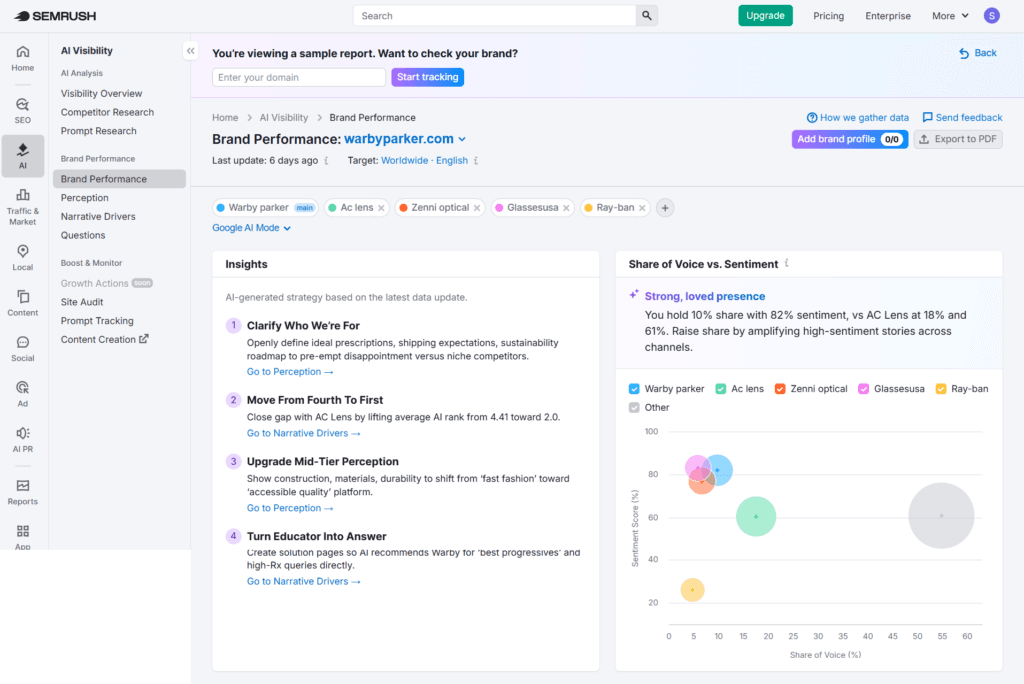Click the Social sidebar icon
The width and height of the screenshot is (1024, 684).
click(x=22, y=347)
